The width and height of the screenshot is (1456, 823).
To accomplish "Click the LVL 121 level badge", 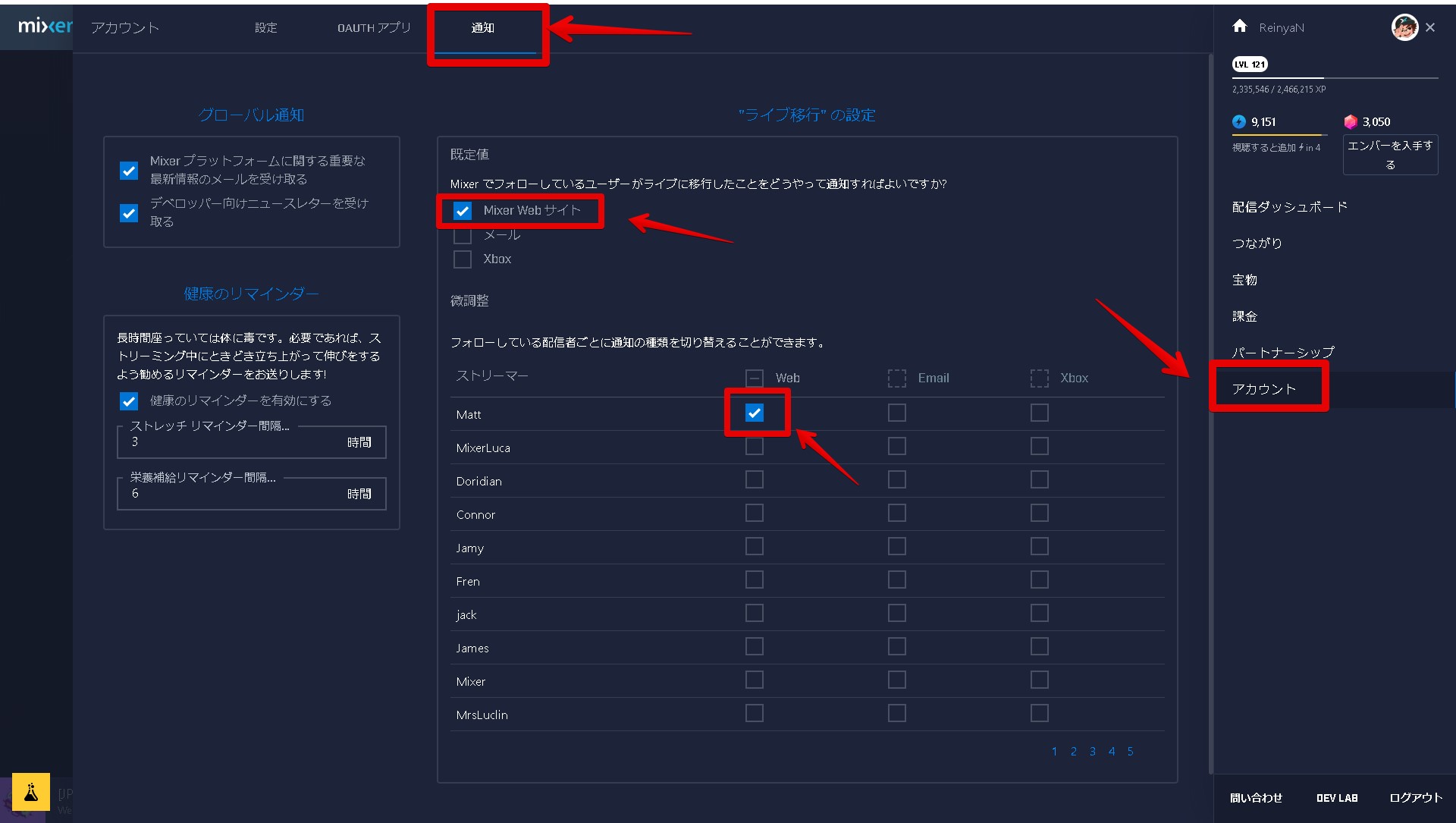I will click(1250, 64).
